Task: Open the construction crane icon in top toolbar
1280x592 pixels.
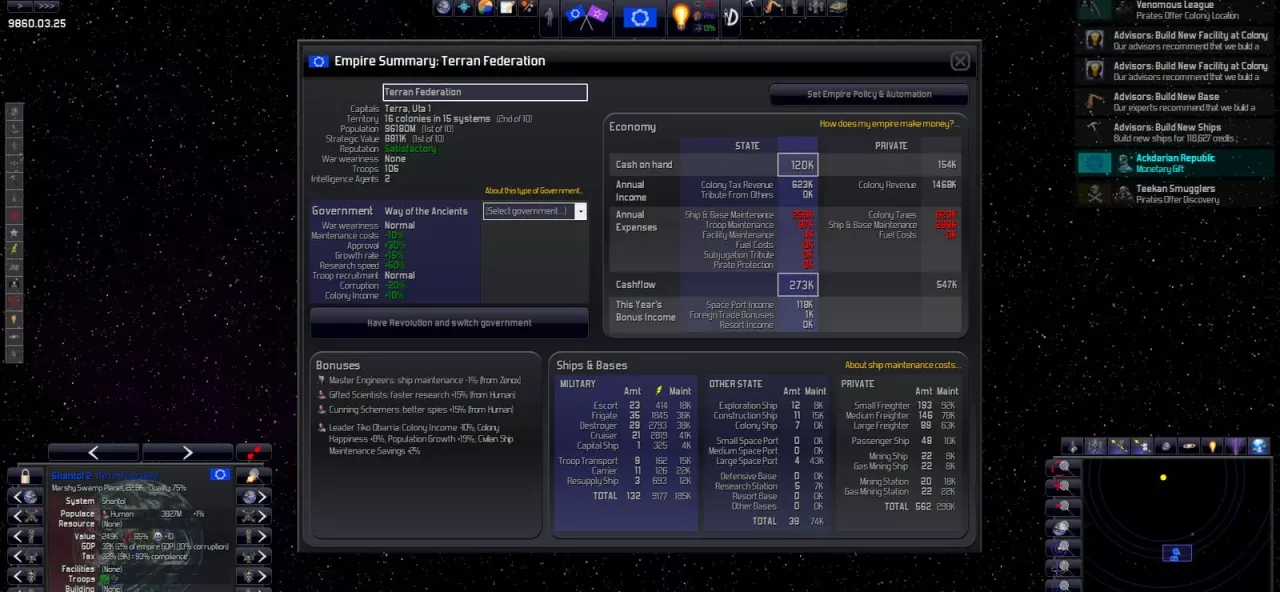Action: click(773, 8)
